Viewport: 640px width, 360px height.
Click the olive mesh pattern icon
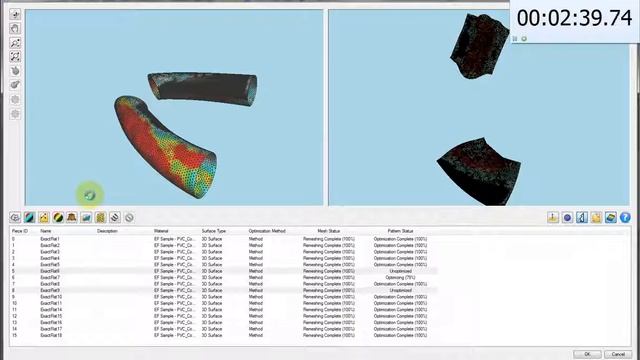coord(100,218)
